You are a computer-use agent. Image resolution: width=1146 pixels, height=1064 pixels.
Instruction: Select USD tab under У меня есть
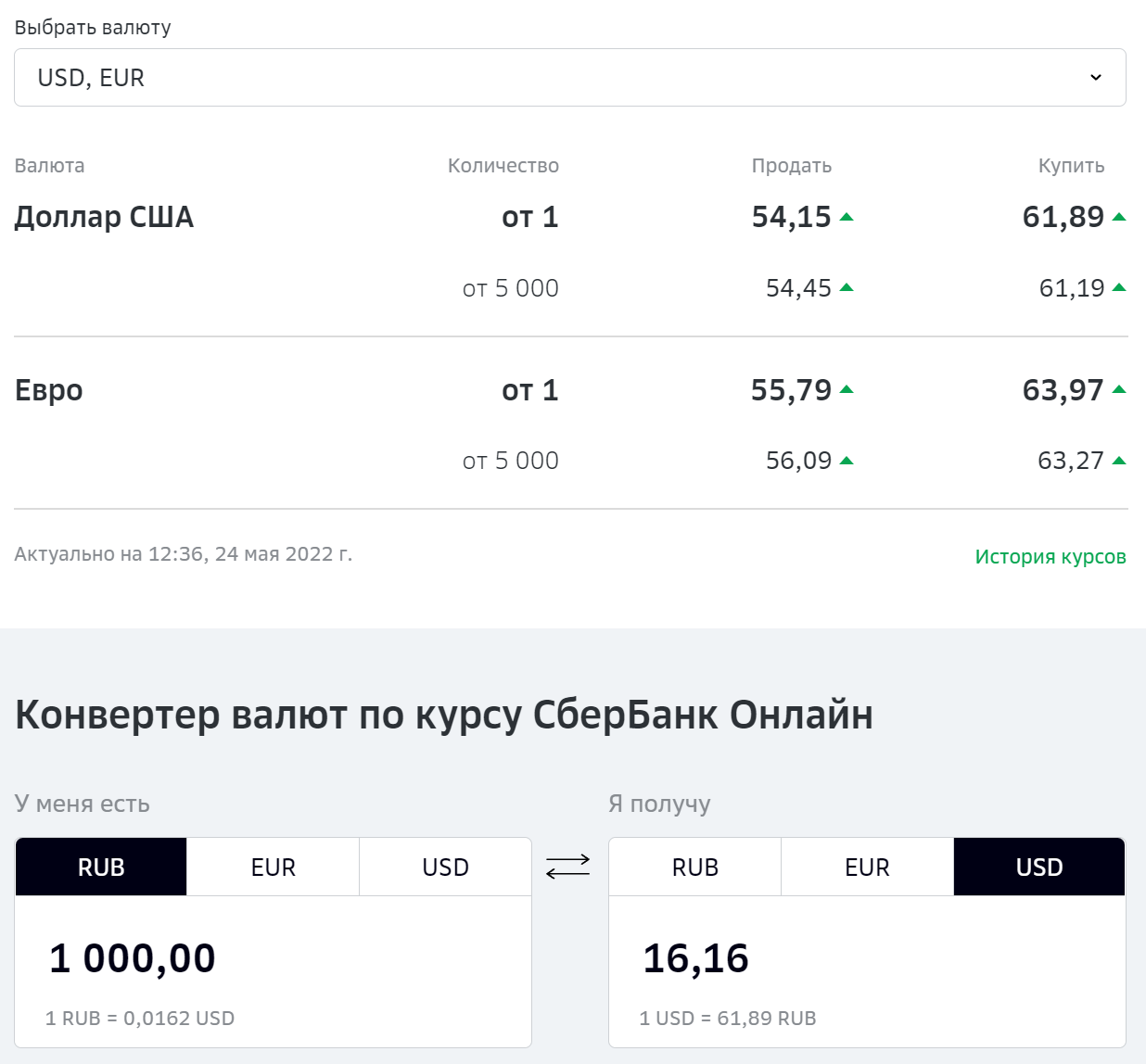(x=446, y=867)
